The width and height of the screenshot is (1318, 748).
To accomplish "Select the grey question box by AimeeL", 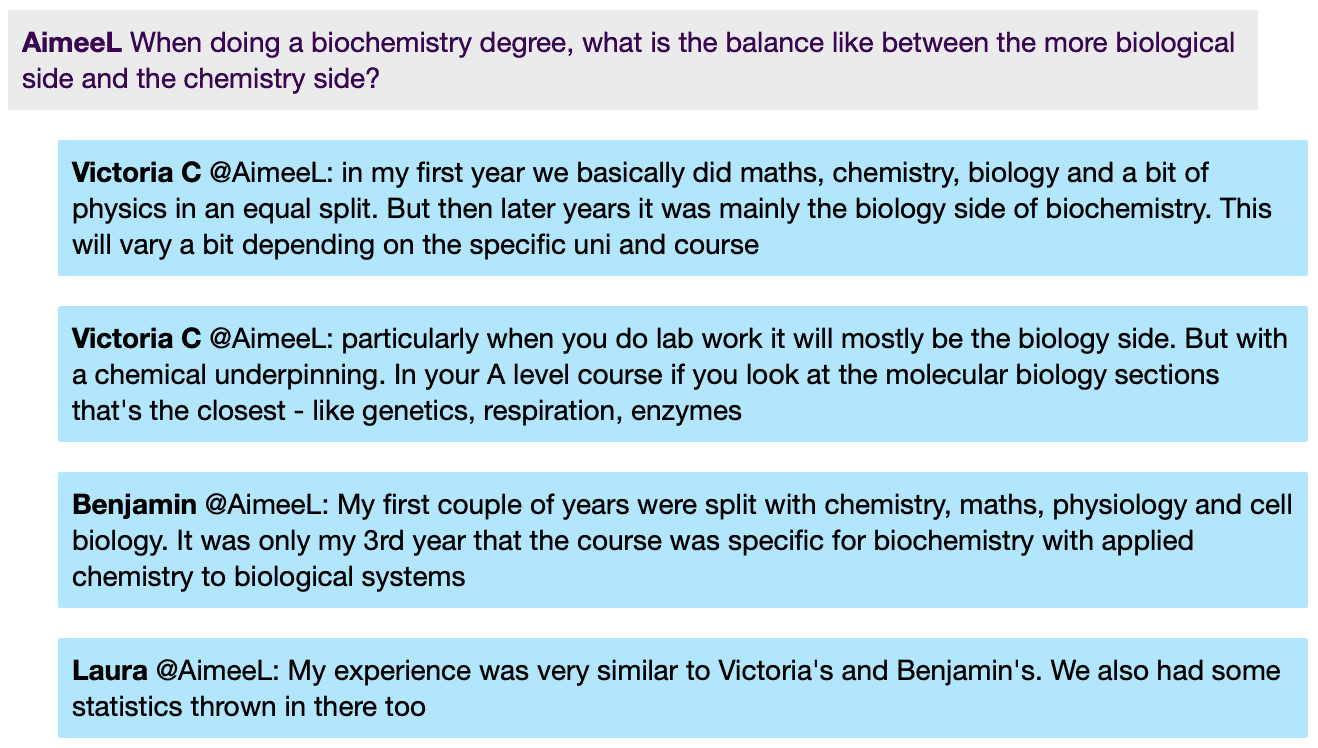I will coord(632,60).
